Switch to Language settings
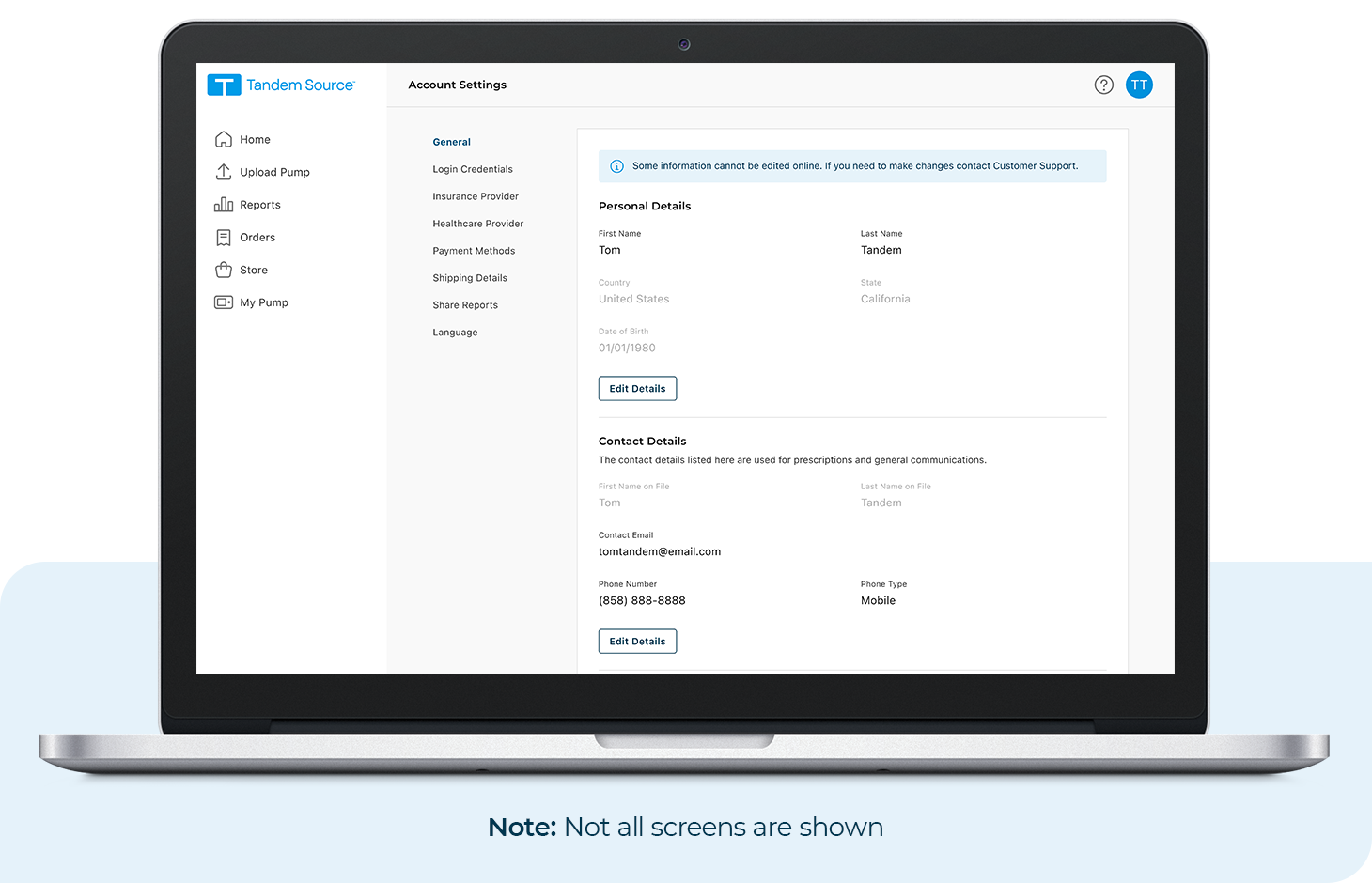The height and width of the screenshot is (883, 1372). point(455,332)
